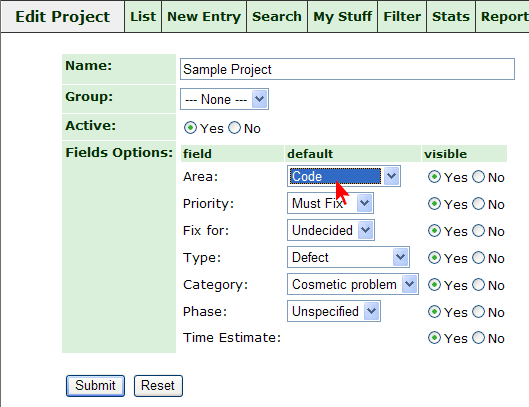Viewport: 529px width, 407px height.
Task: Open the Filter tab
Action: [x=402, y=17]
